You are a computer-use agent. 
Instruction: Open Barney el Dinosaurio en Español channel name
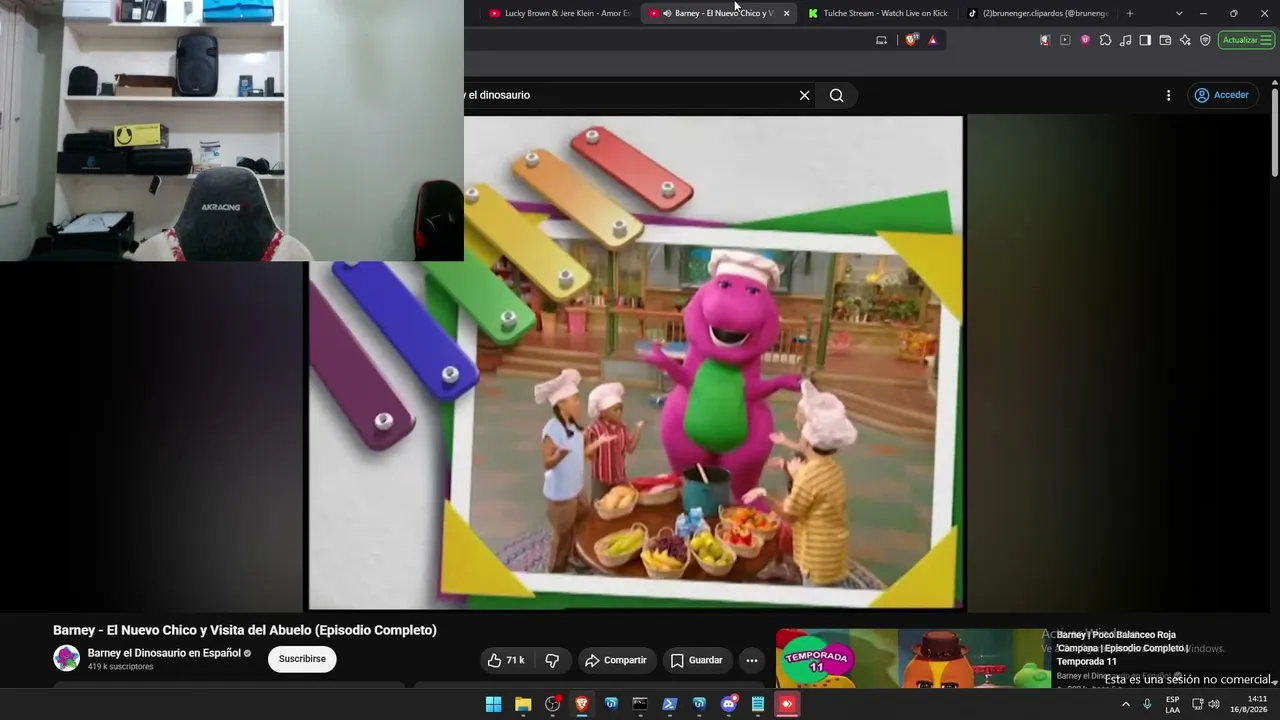point(165,653)
